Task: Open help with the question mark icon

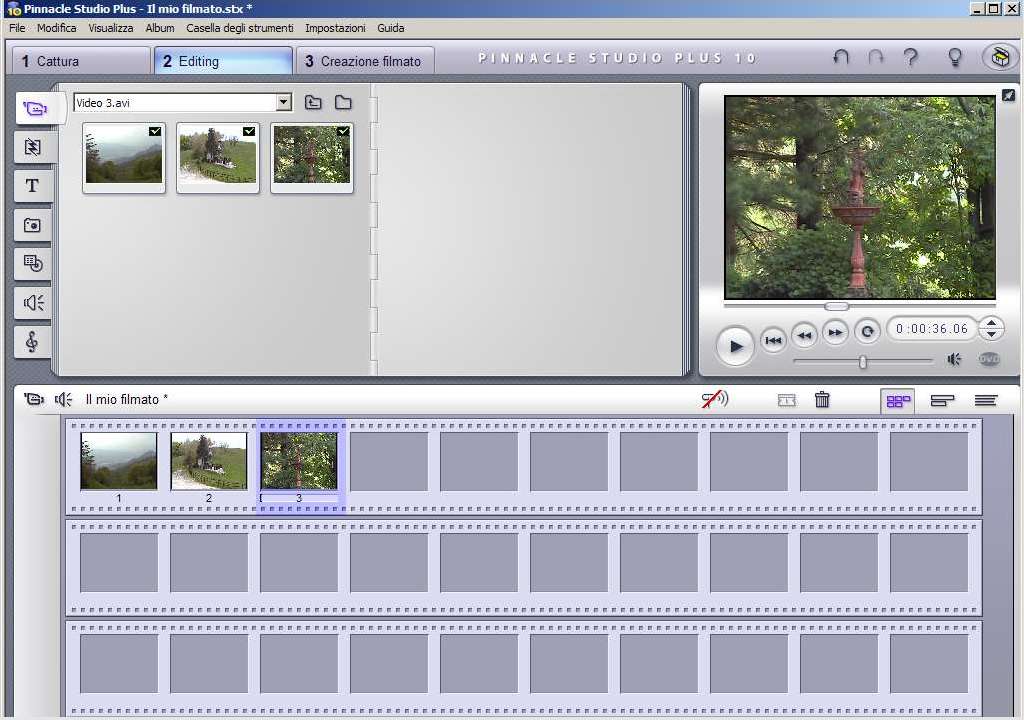Action: [910, 57]
